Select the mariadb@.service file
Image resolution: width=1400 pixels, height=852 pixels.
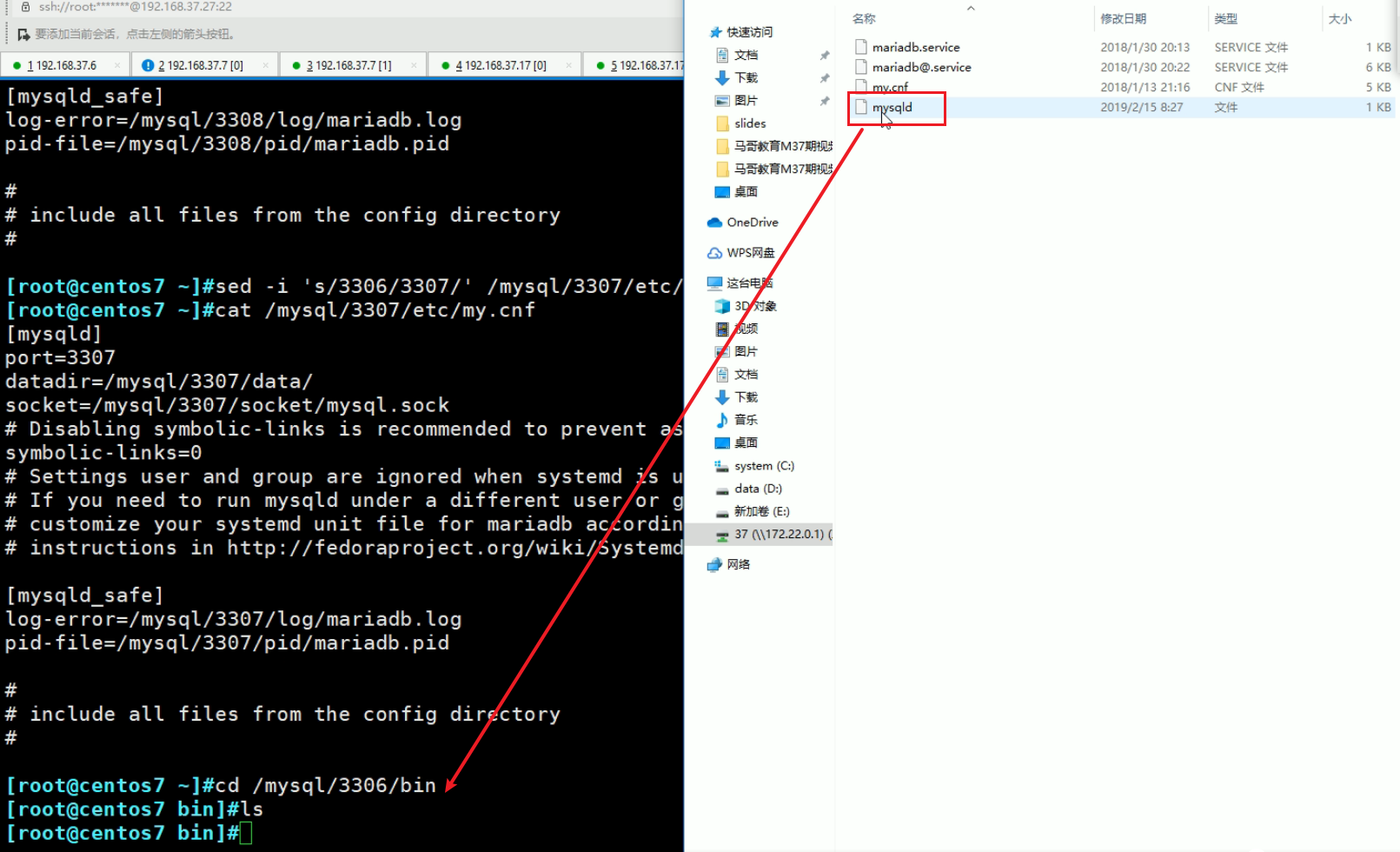tap(921, 68)
